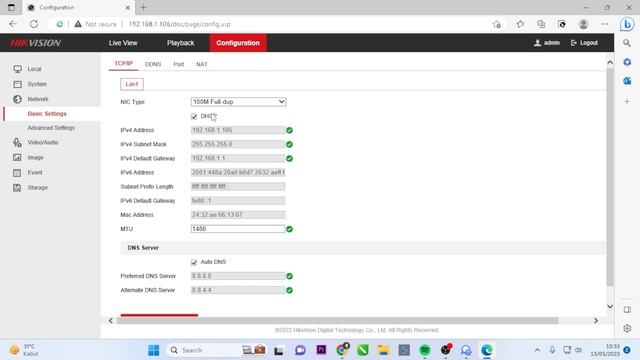
Task: Open Spotify from the taskbar
Action: pos(425,350)
